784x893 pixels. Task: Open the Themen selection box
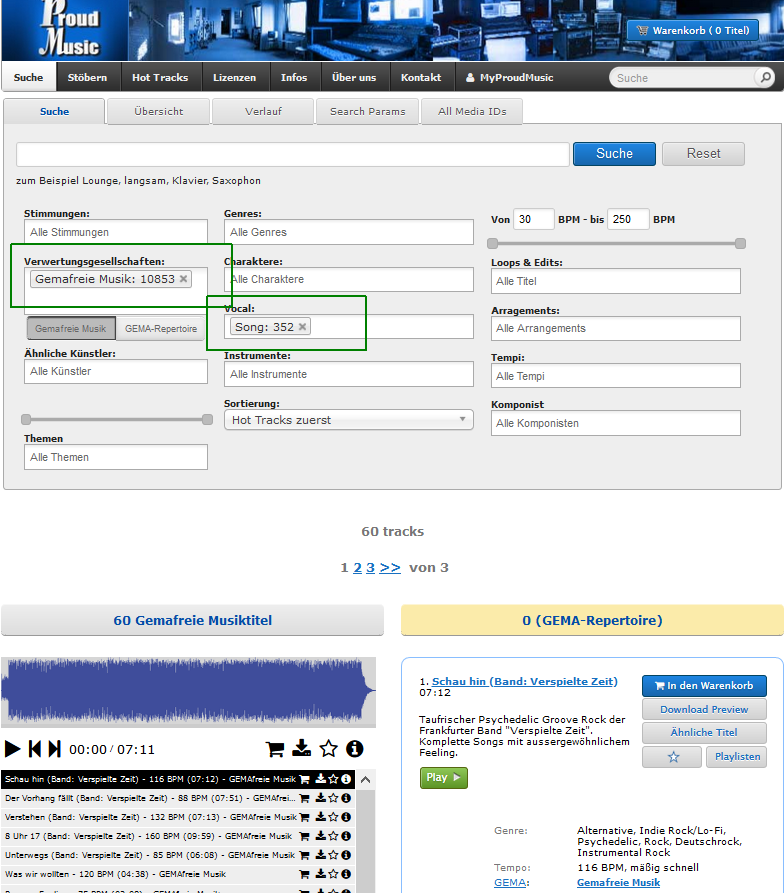(x=116, y=457)
